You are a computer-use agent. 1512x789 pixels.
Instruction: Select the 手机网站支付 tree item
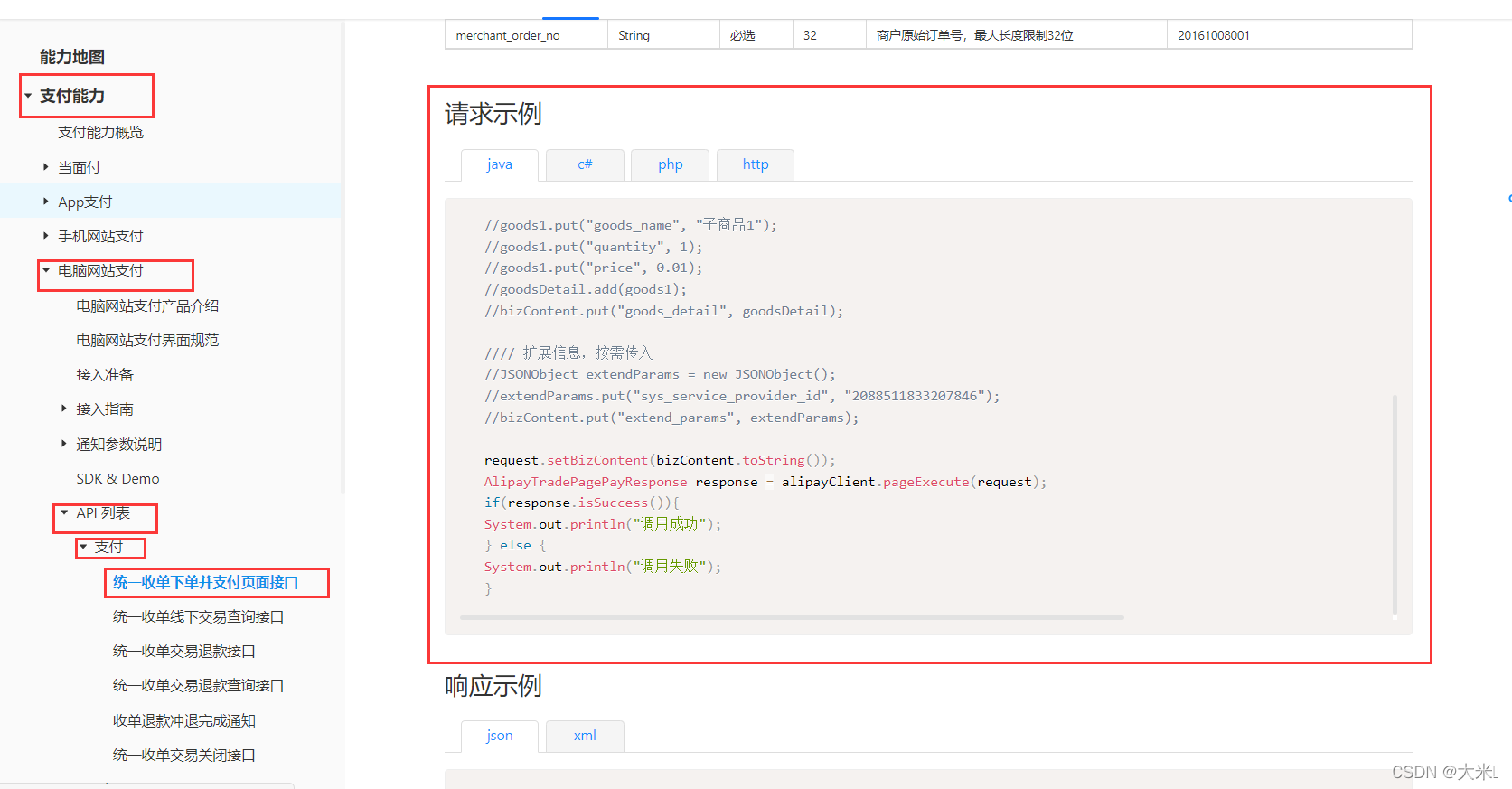tap(100, 236)
